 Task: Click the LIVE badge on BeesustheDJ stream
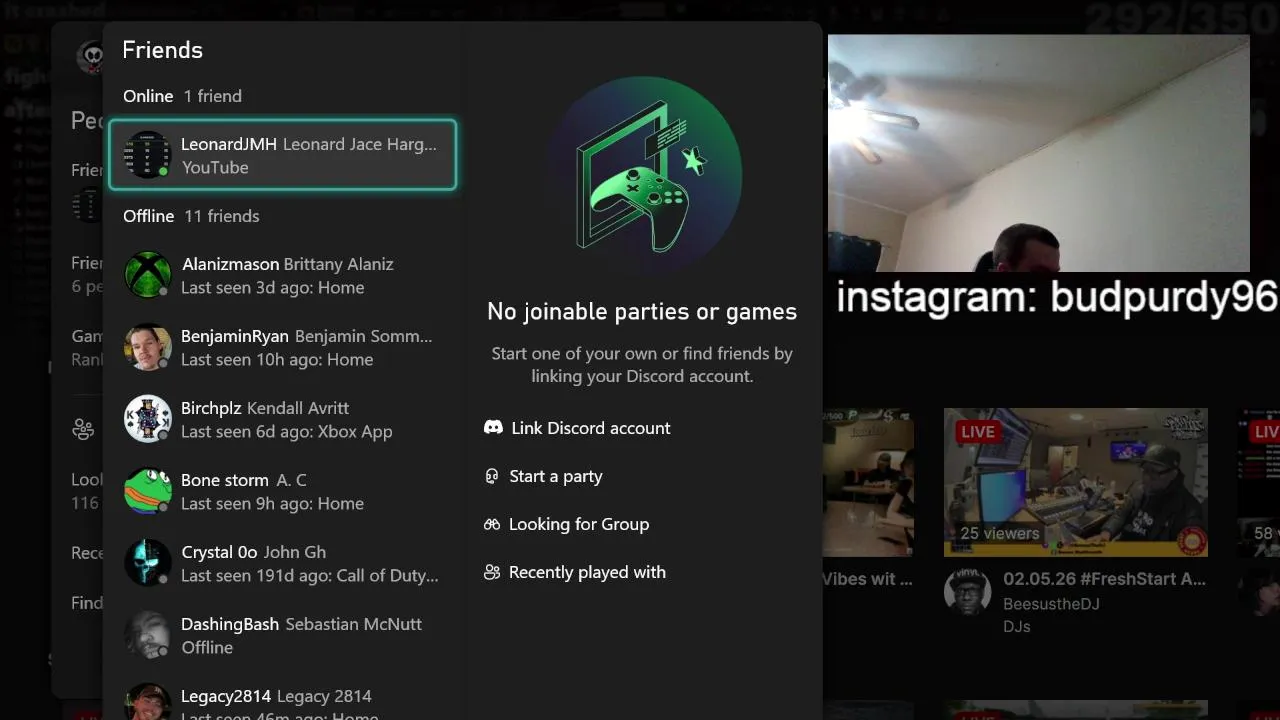977,432
